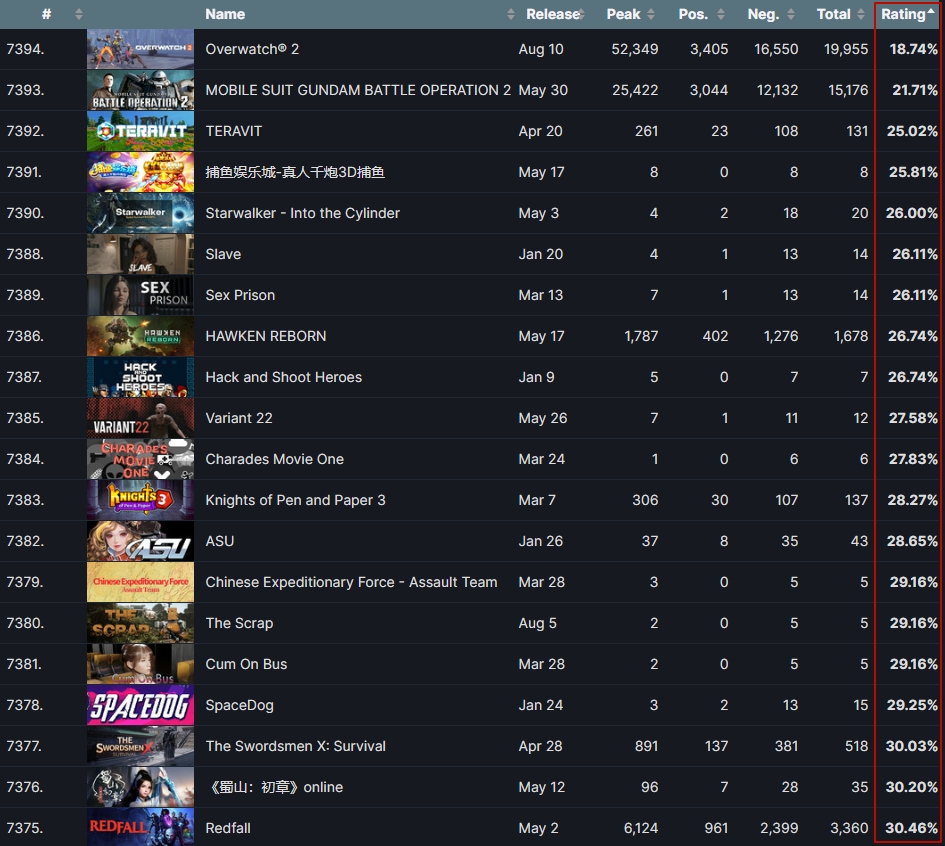
Task: Open Knights of Pen and Paper 3 thumbnail
Action: (140, 500)
